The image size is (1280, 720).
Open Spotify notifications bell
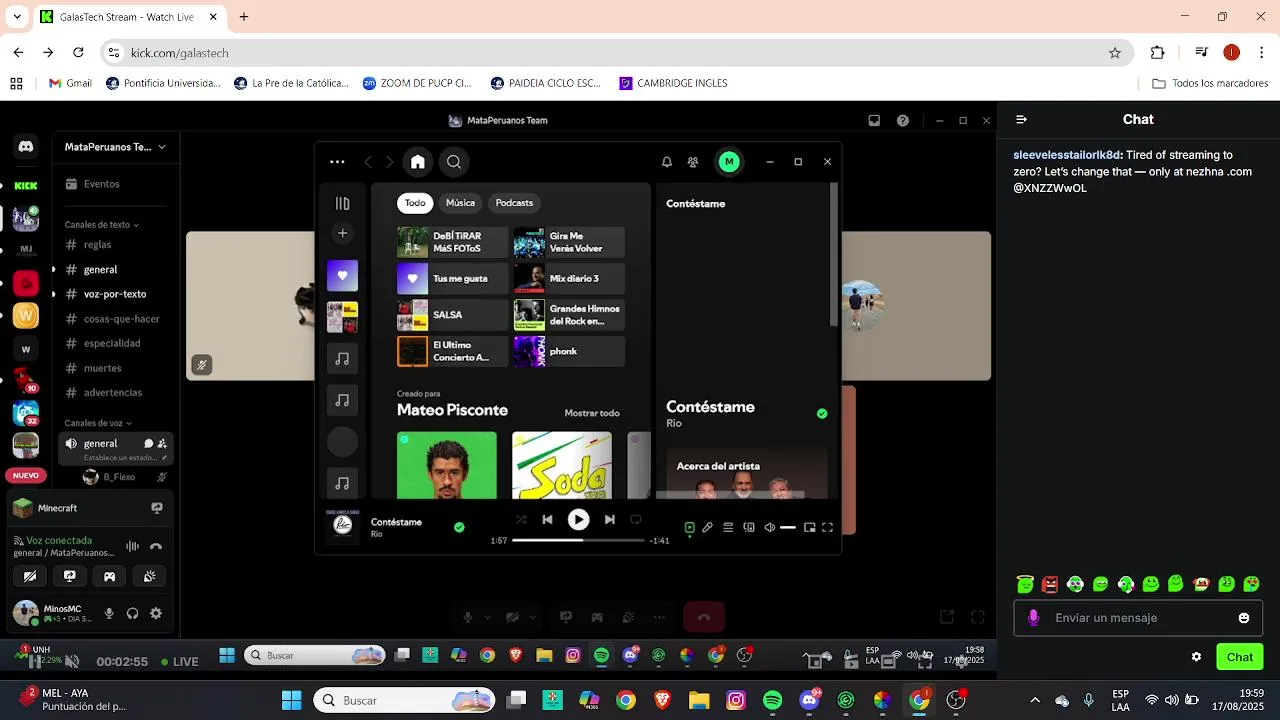(667, 162)
